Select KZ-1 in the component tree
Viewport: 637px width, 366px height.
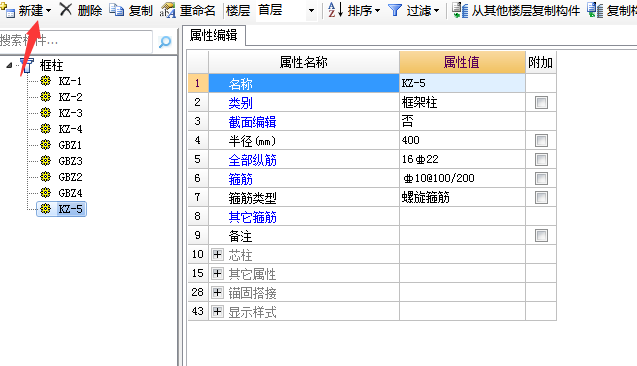(x=70, y=81)
